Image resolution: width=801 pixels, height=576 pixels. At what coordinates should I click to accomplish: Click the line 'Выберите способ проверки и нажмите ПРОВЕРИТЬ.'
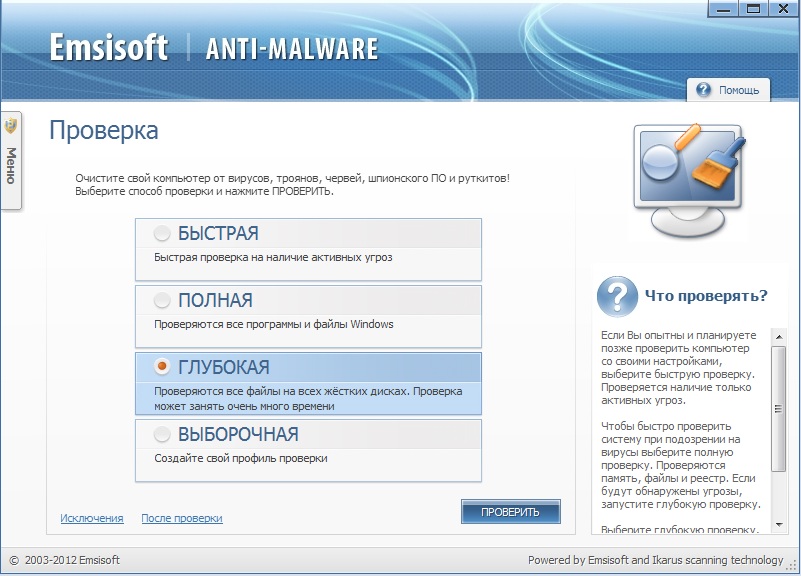tap(204, 191)
